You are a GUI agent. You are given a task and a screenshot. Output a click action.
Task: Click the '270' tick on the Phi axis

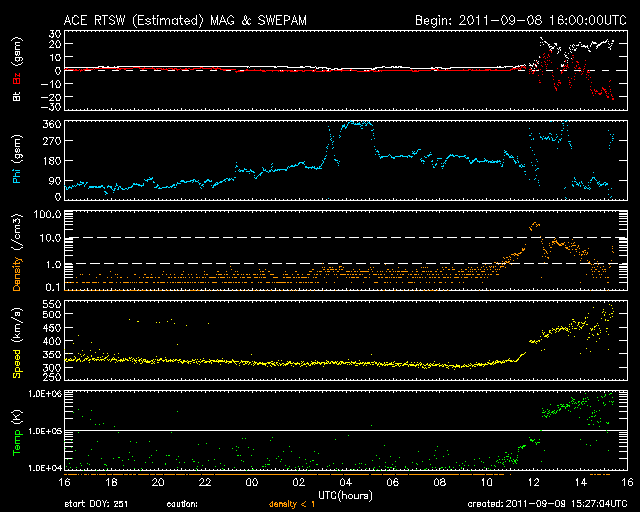point(52,141)
